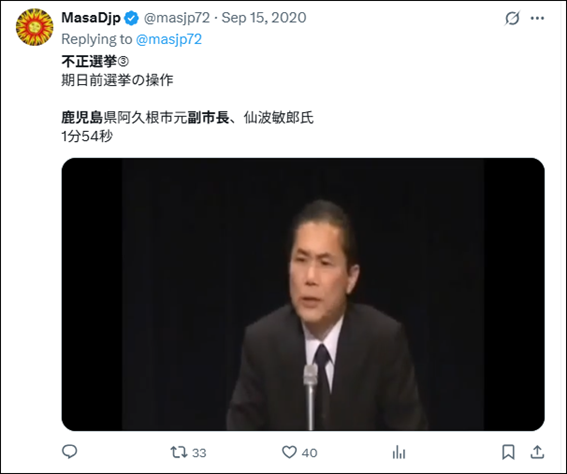The width and height of the screenshot is (567, 474).
Task: Click the share upload arrow icon
Action: pyautogui.click(x=537, y=452)
